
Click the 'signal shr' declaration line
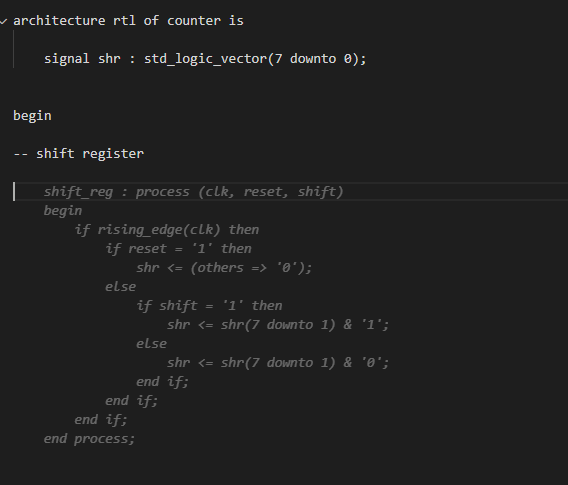click(205, 59)
